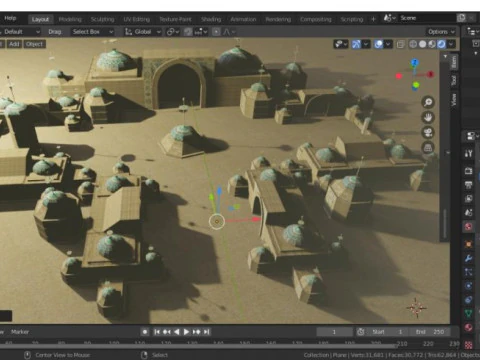This screenshot has width=480, height=360.
Task: Click the pan view hand icon
Action: [x=428, y=117]
